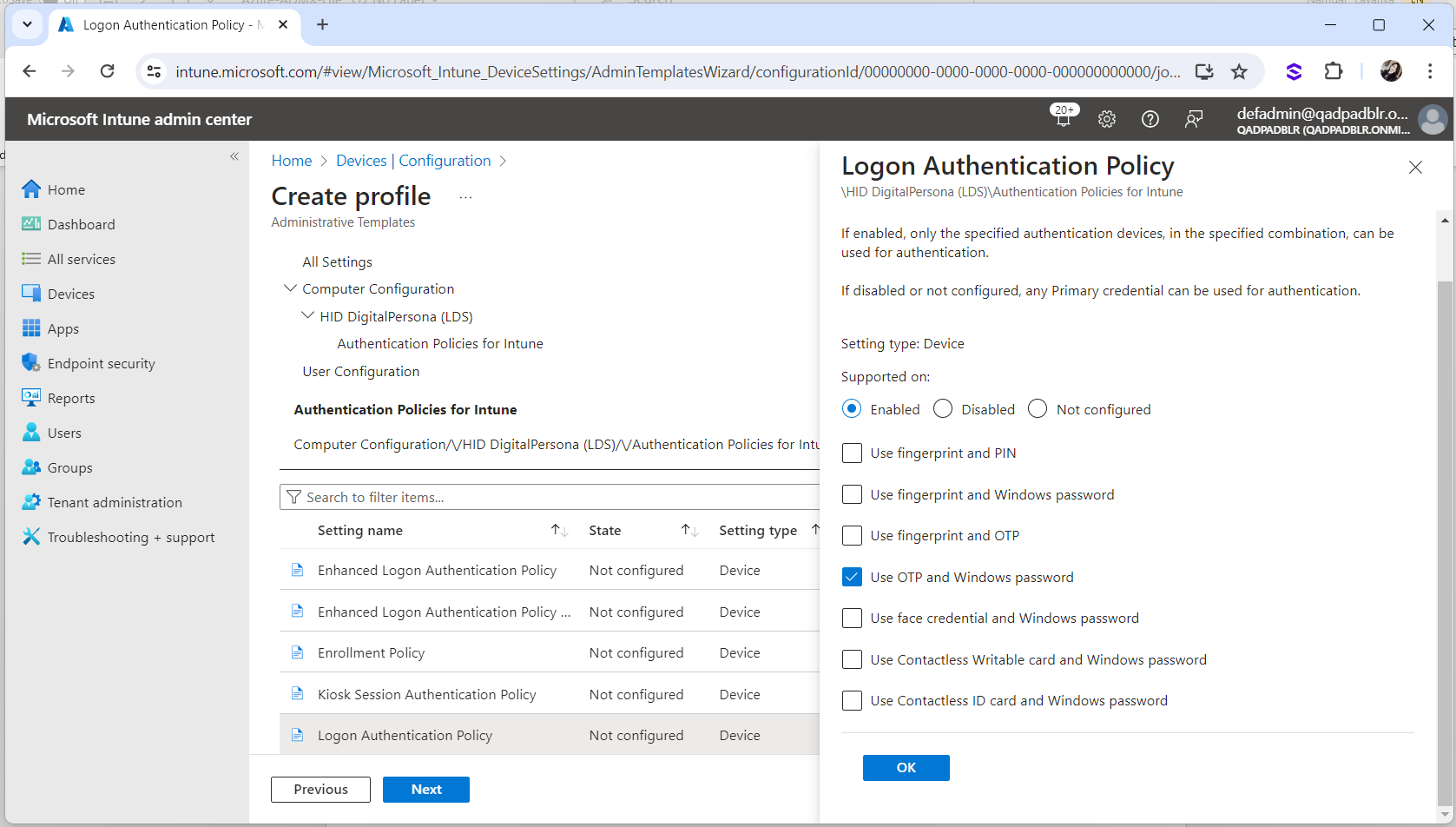Open the account avatar menu
This screenshot has height=827, width=1456.
tap(1432, 119)
